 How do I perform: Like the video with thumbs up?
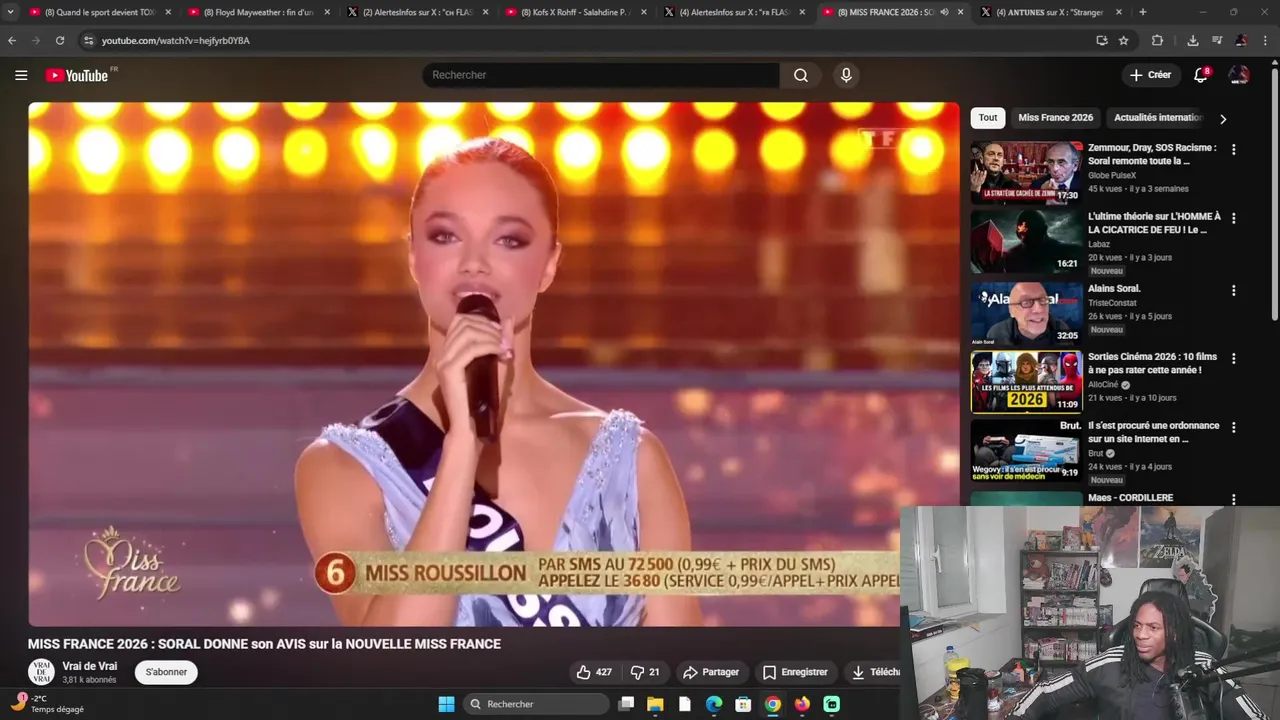coord(594,672)
